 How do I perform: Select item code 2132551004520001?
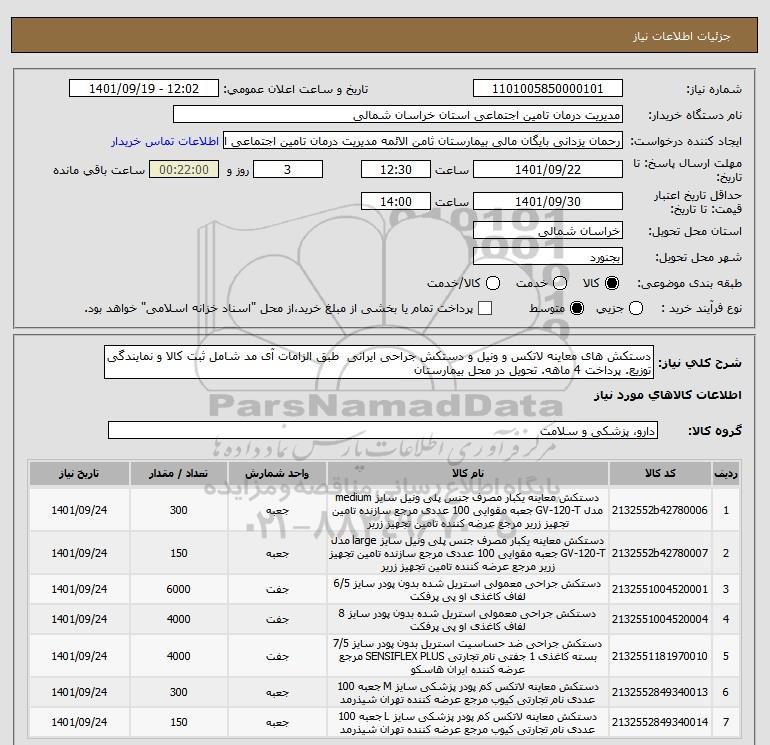pos(660,589)
